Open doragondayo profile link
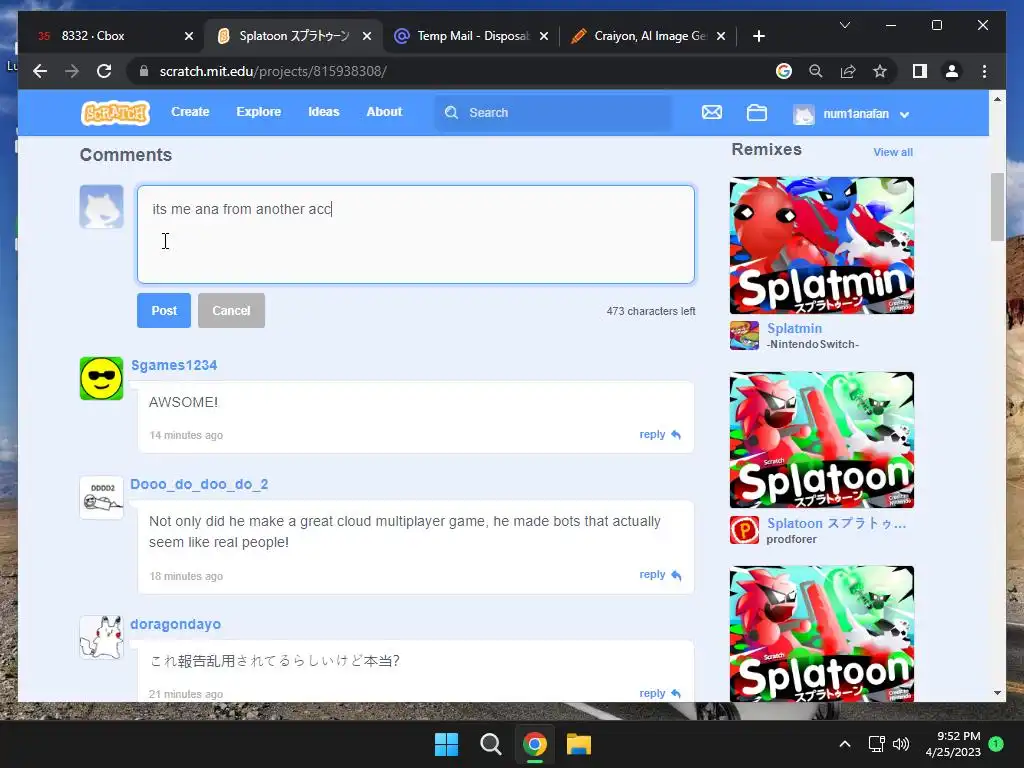 [x=176, y=624]
